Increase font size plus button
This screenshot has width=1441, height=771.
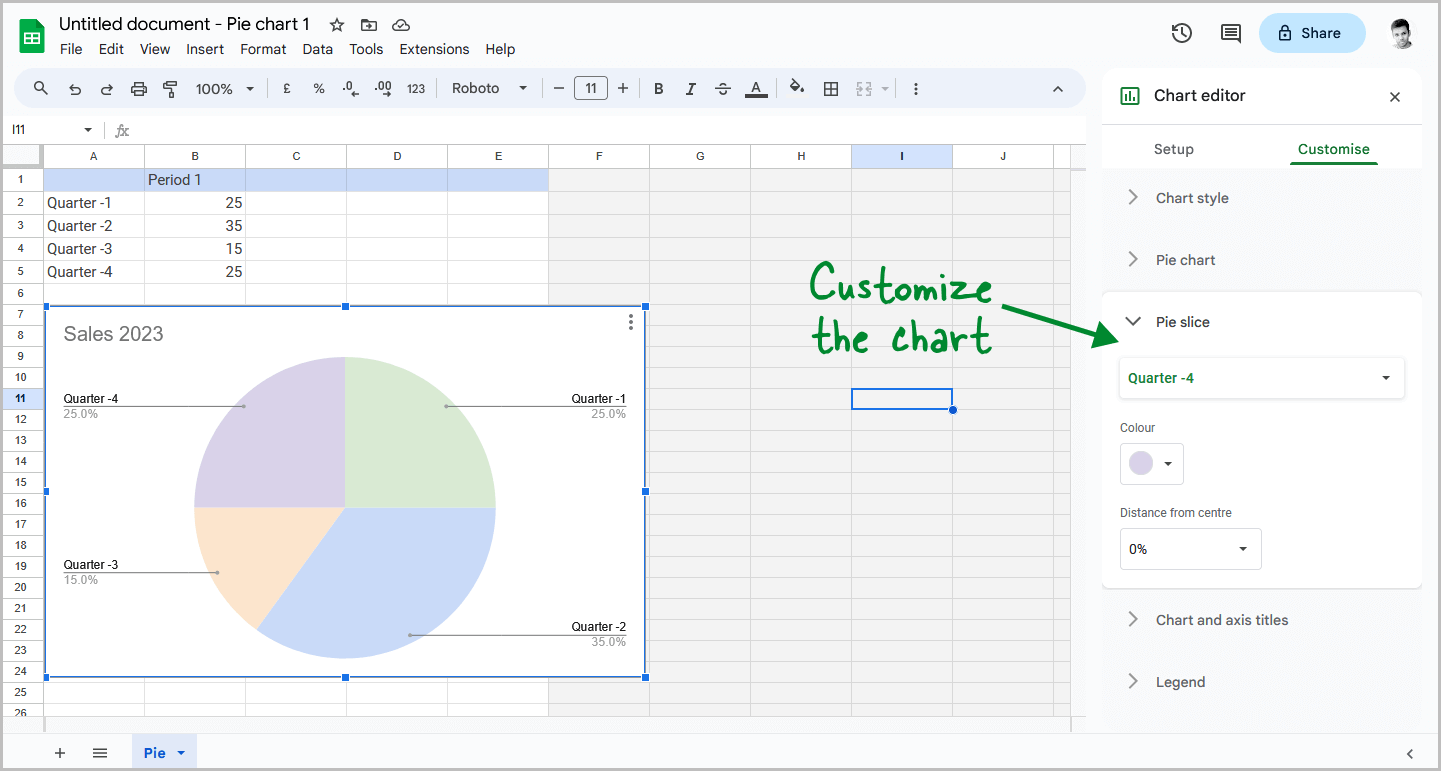pos(623,89)
